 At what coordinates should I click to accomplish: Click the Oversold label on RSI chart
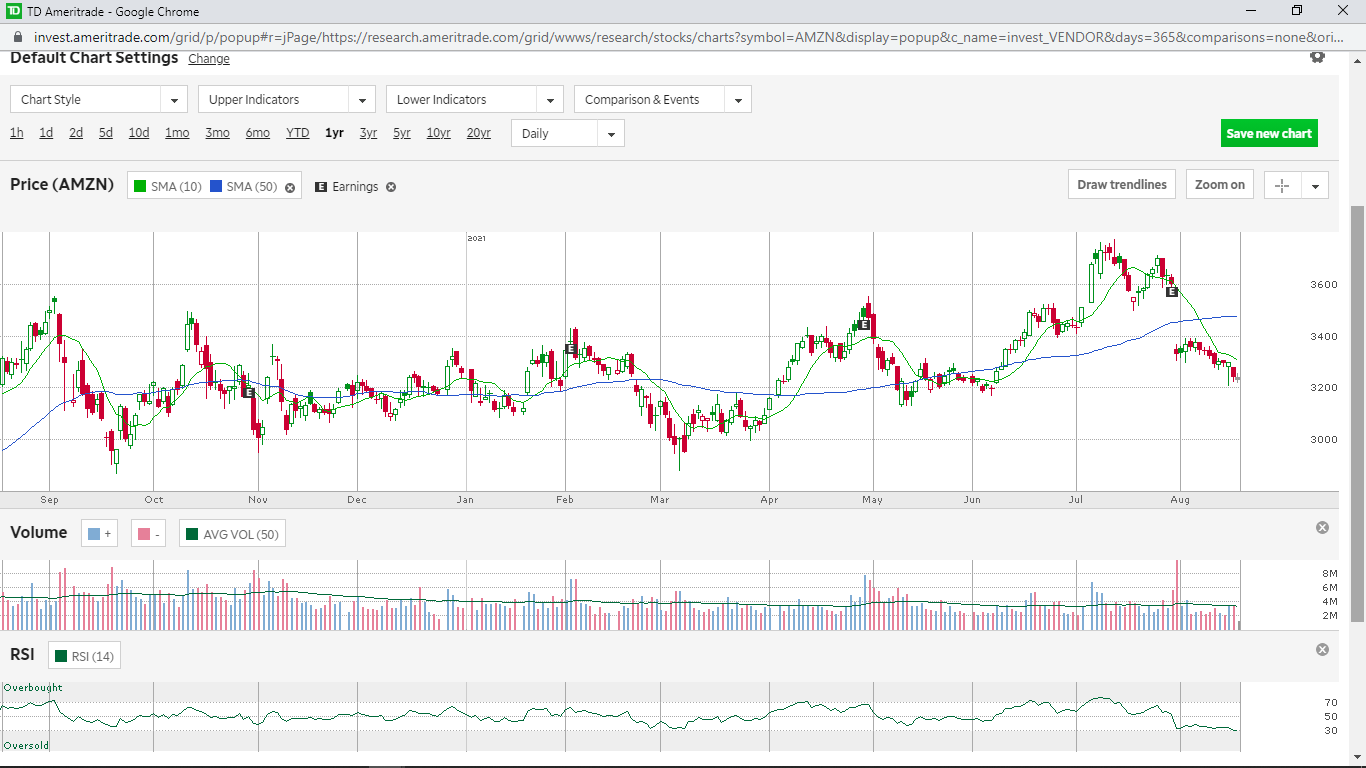(x=26, y=746)
